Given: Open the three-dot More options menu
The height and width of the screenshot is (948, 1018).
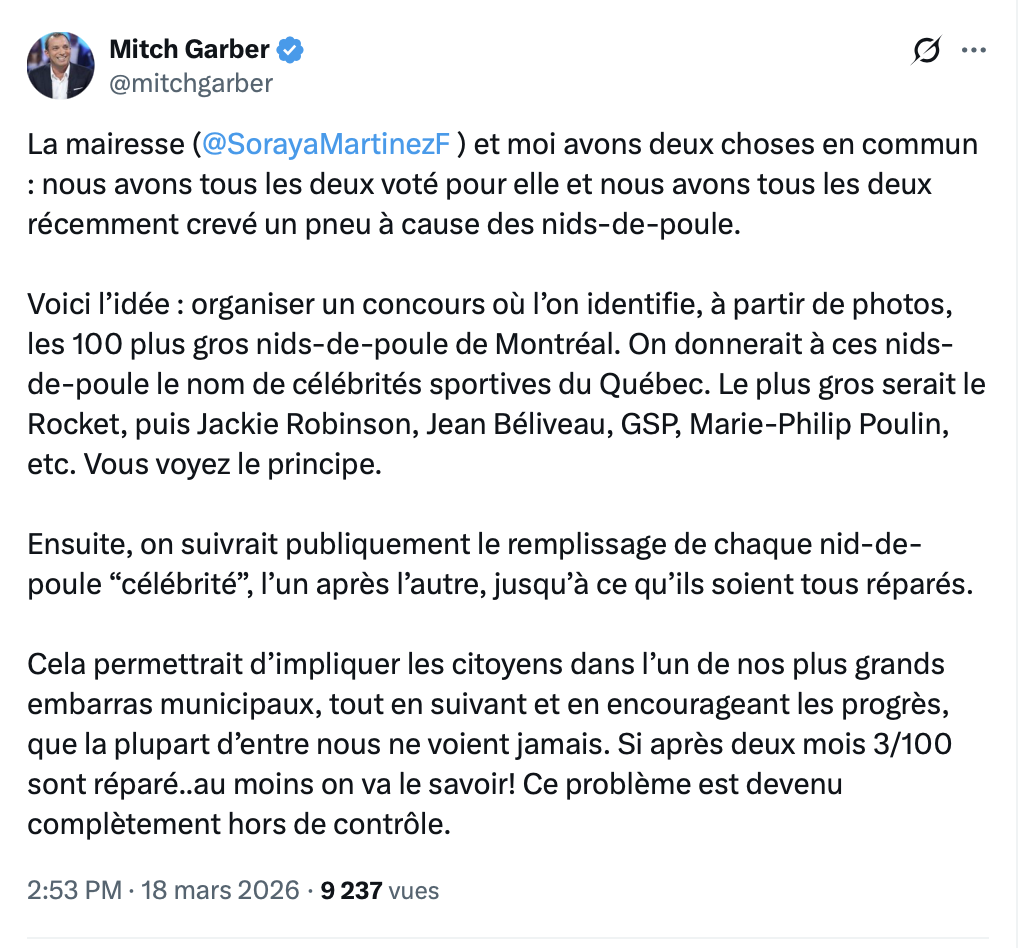Looking at the screenshot, I should pyautogui.click(x=975, y=50).
